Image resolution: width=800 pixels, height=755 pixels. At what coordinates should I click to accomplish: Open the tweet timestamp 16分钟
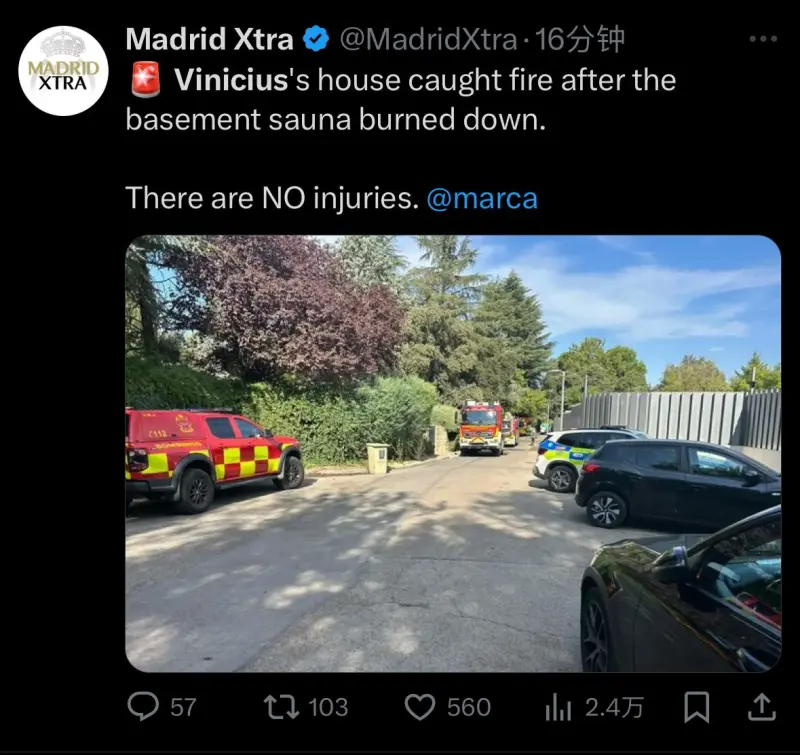pos(579,39)
